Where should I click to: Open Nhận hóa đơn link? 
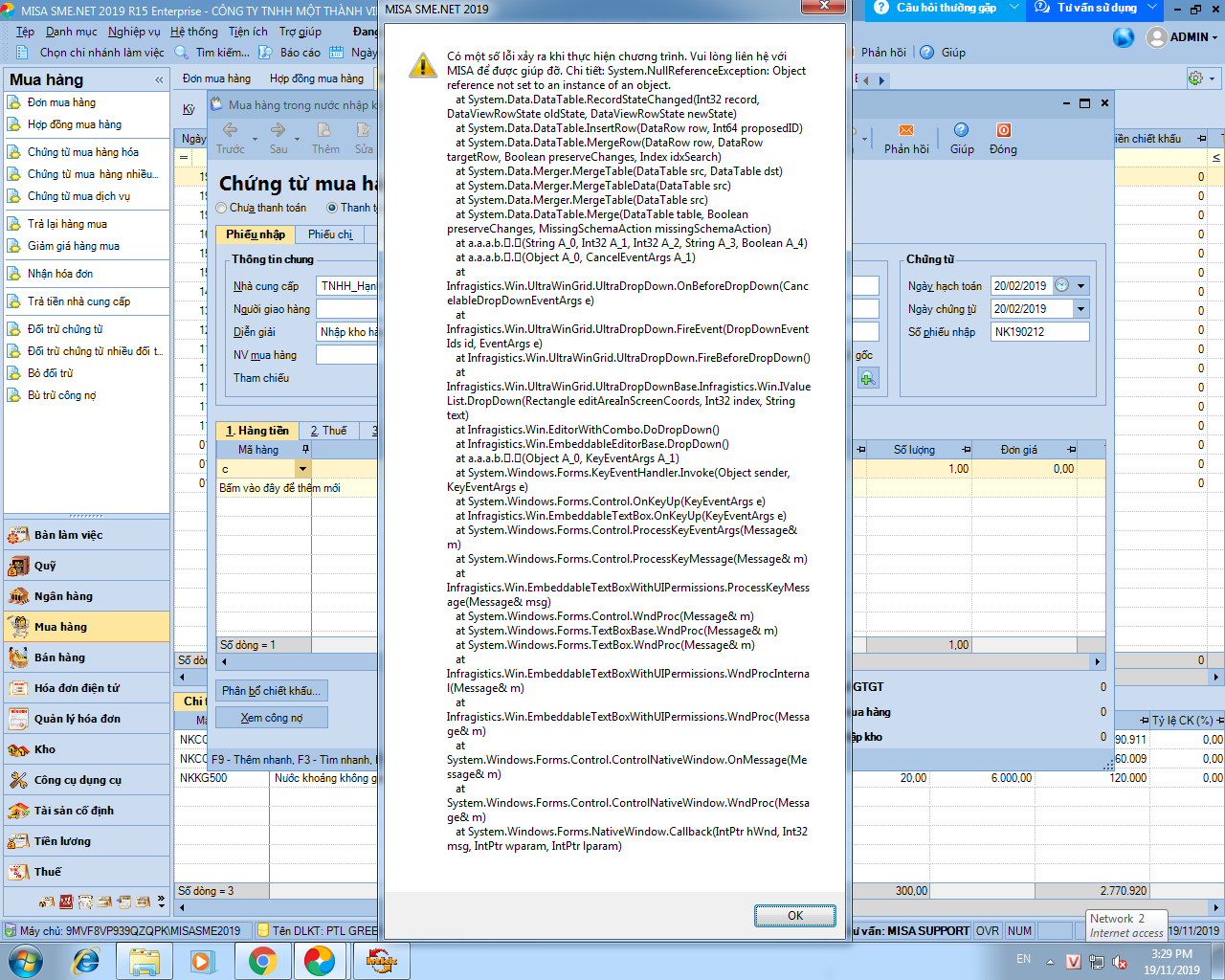point(60,274)
